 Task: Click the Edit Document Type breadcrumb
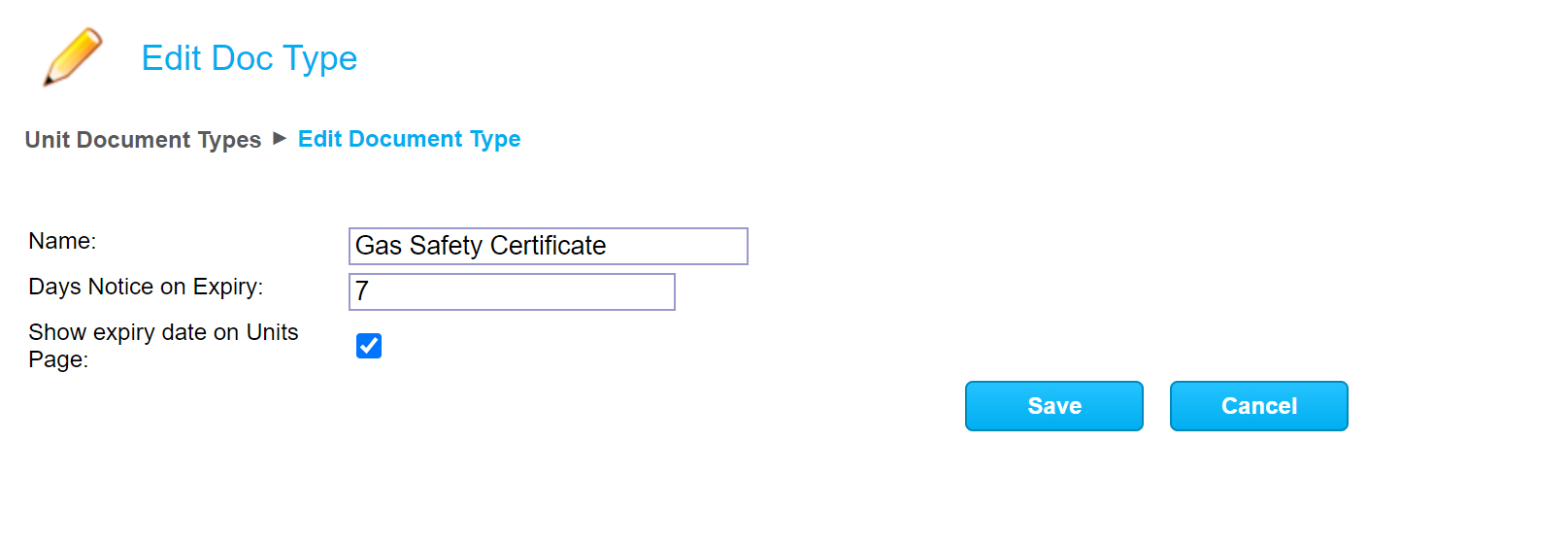tap(409, 139)
